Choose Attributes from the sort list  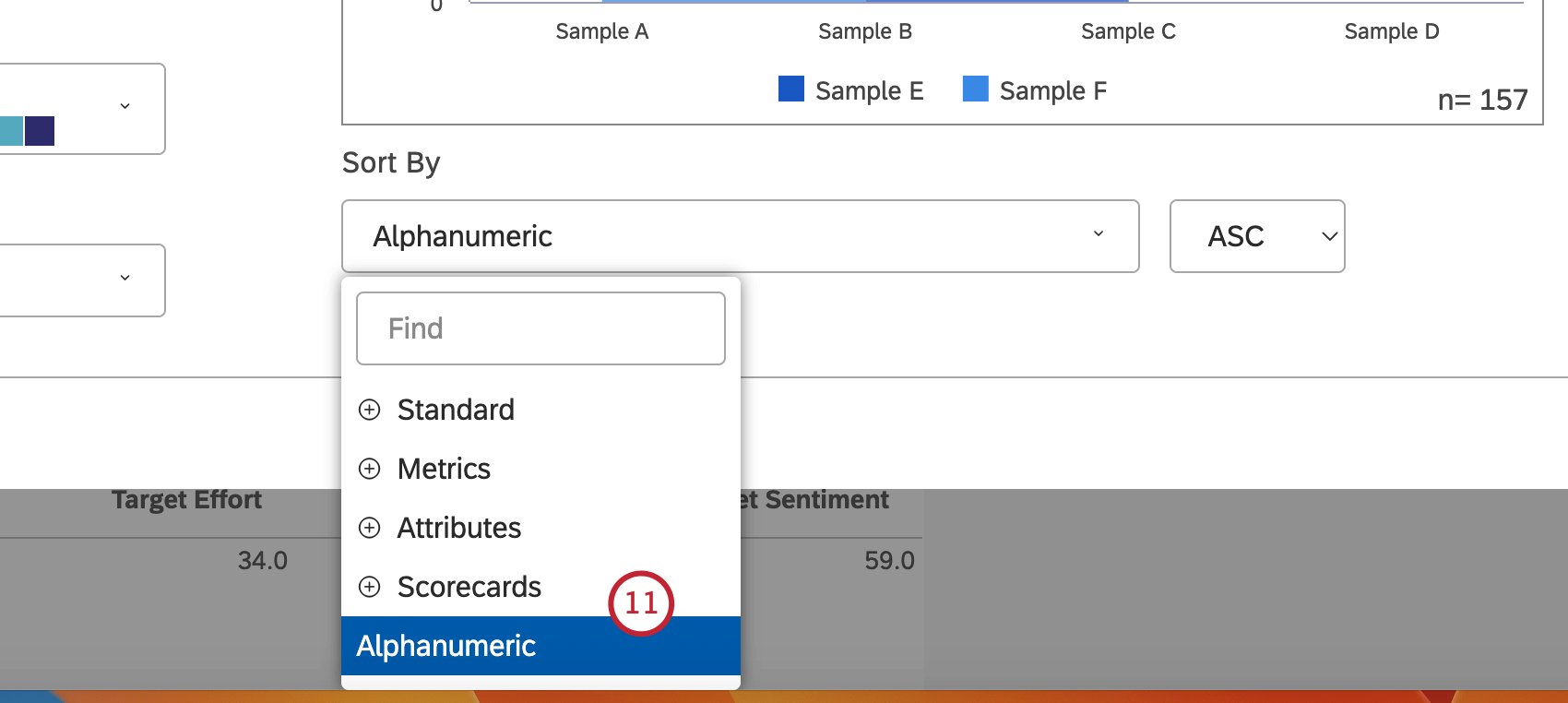point(458,528)
